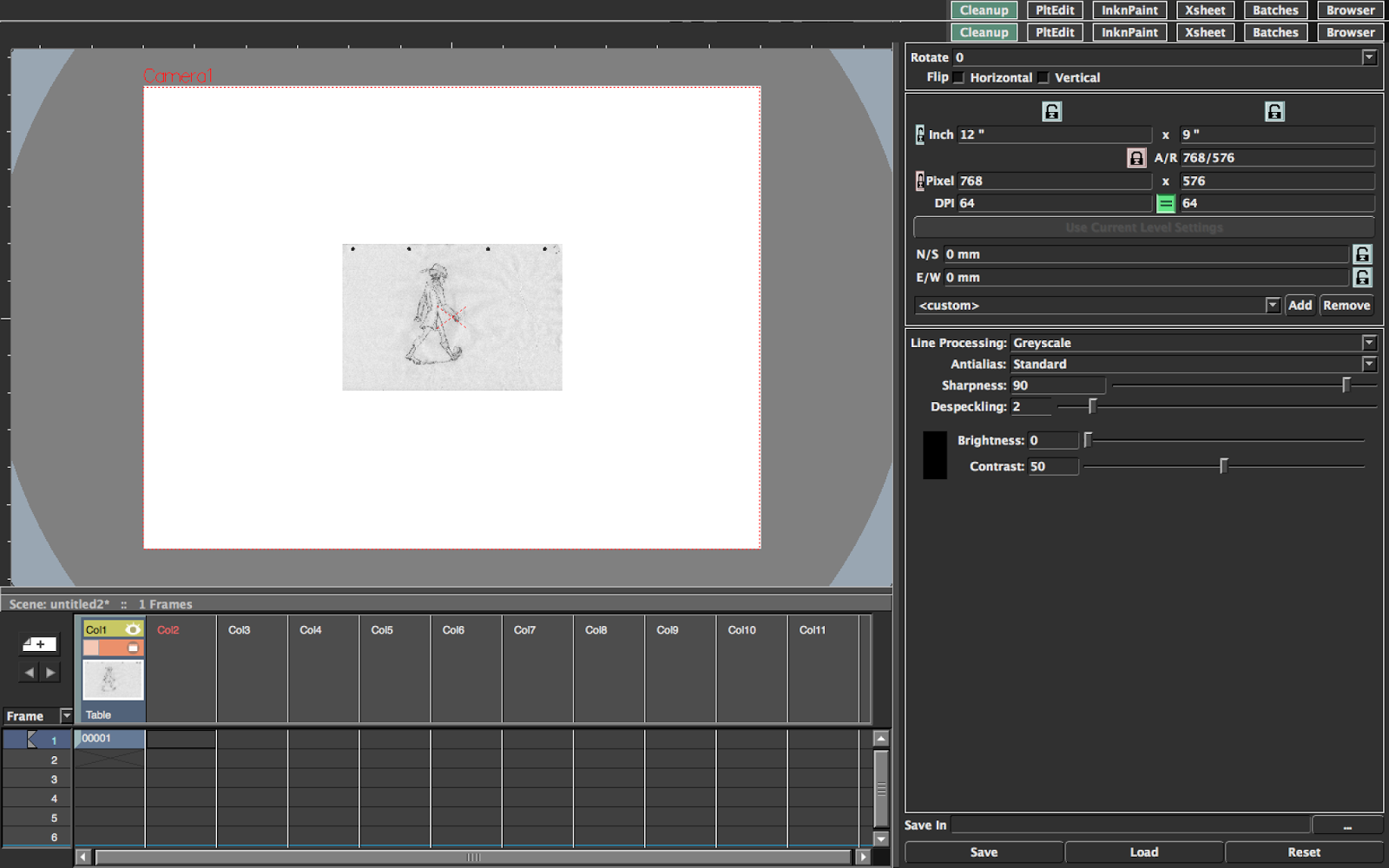The image size is (1389, 868).
Task: Toggle the Col1 preview eye icon
Action: tap(133, 629)
